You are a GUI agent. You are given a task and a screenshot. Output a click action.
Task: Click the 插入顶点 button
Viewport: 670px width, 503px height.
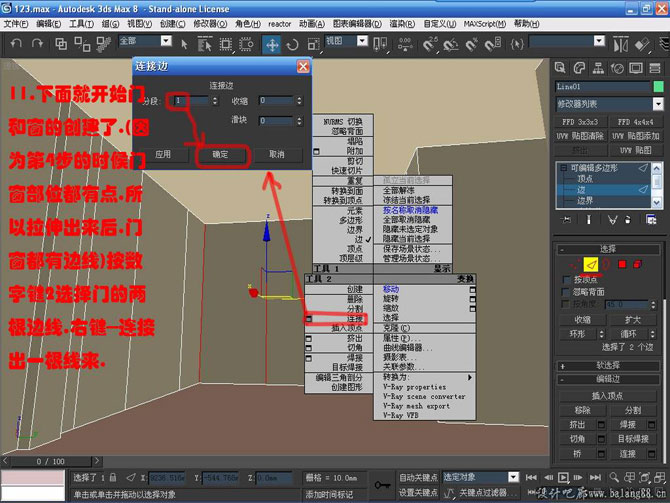pos(607,396)
